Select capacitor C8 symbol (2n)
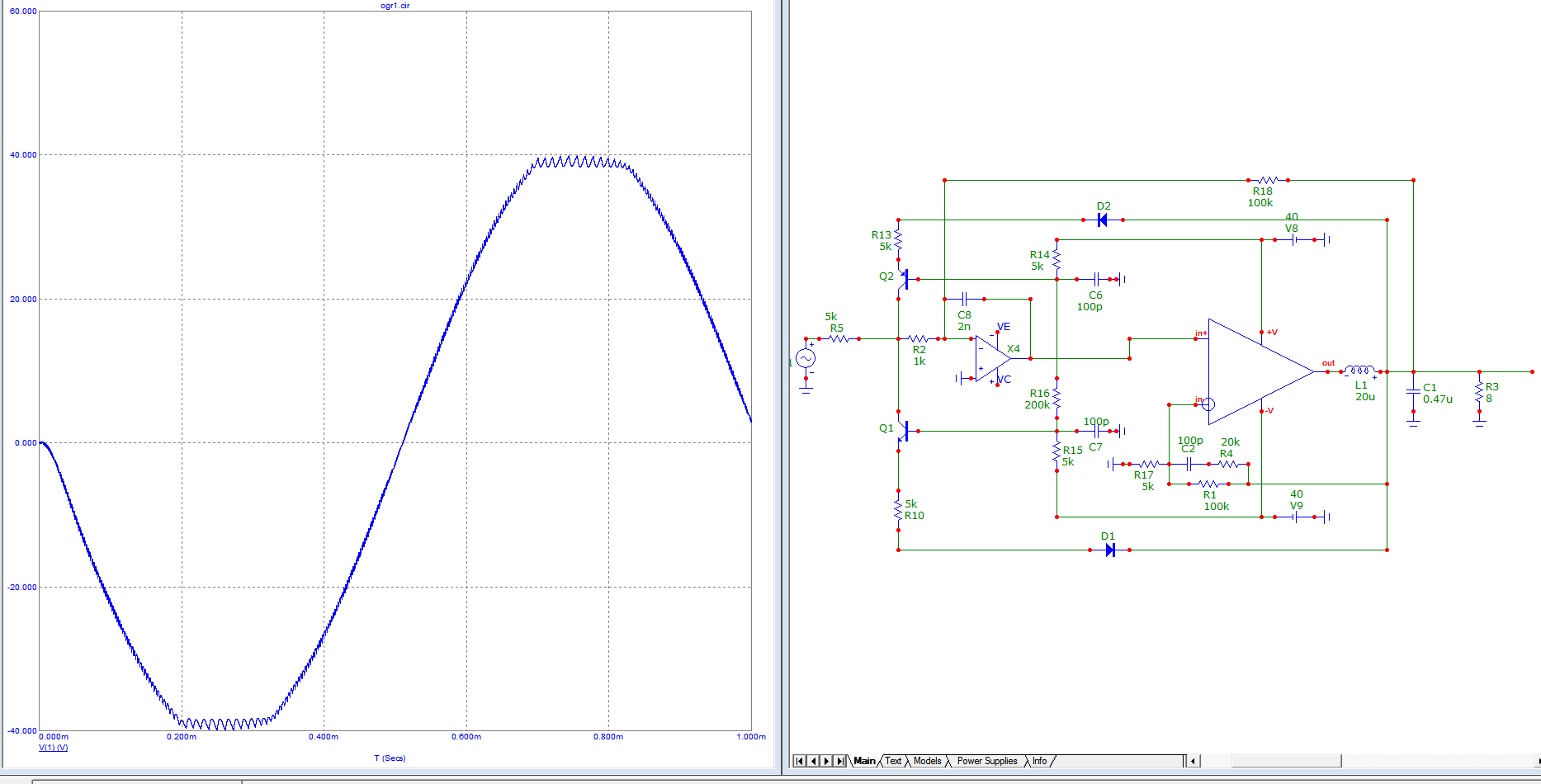Screen dimensions: 1541x784 tap(964, 299)
